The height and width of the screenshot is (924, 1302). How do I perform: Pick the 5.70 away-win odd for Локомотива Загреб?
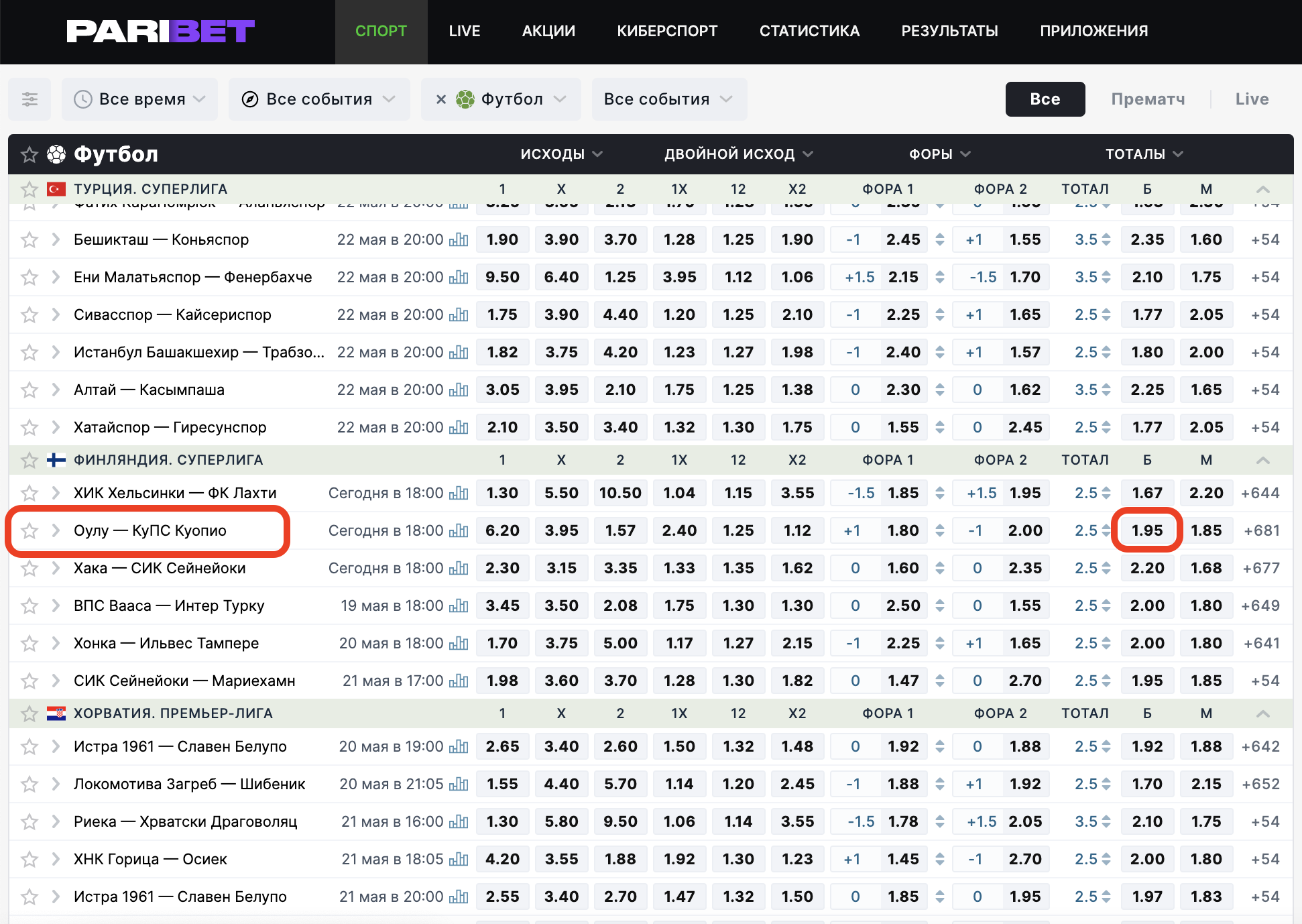pos(620,784)
